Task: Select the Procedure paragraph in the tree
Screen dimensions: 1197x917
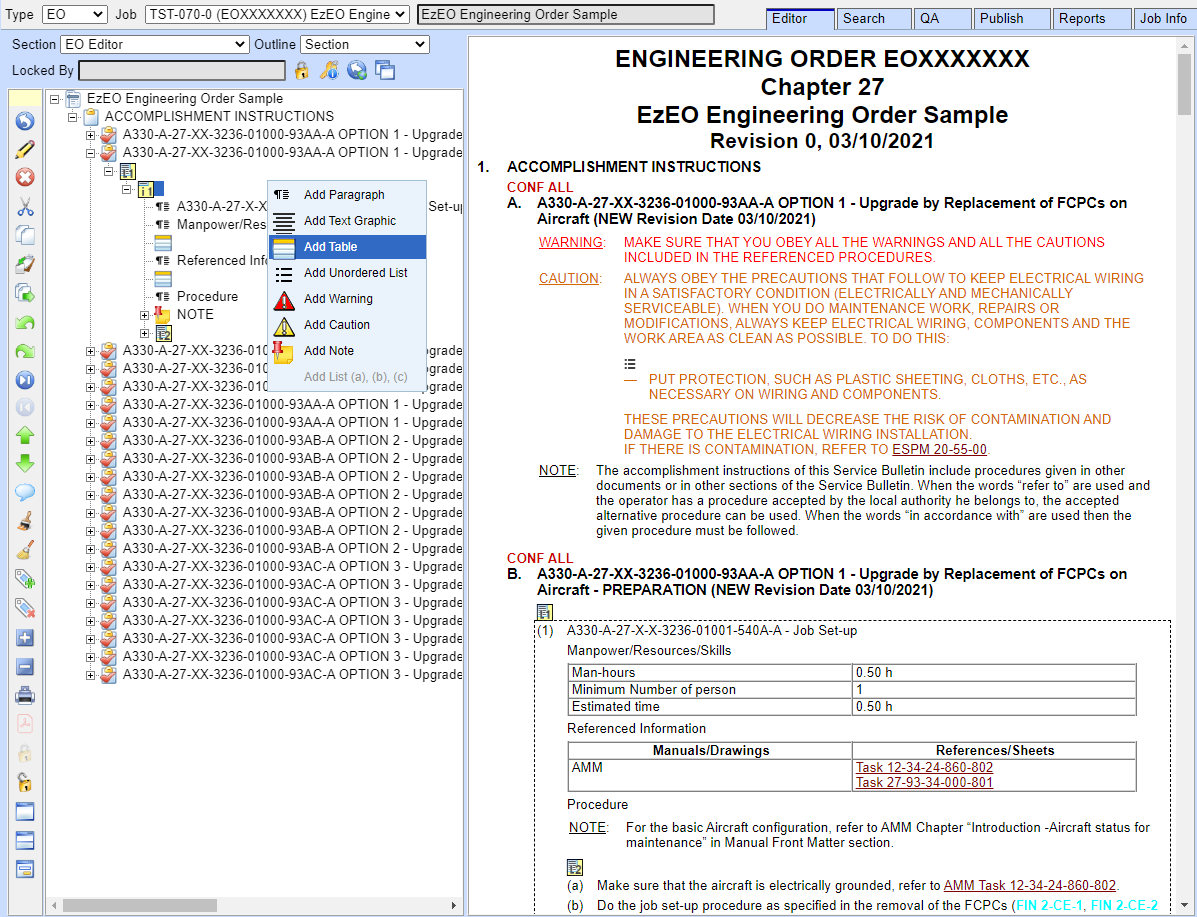Action: click(207, 296)
